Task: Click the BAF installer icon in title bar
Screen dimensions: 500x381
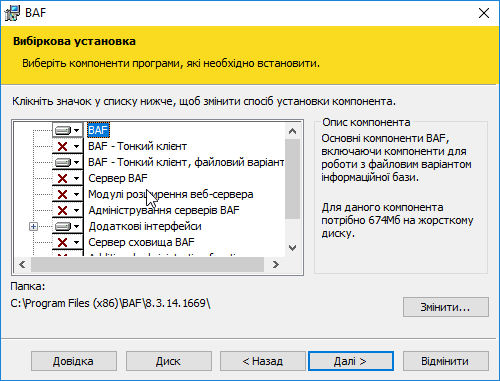Action: [12, 13]
